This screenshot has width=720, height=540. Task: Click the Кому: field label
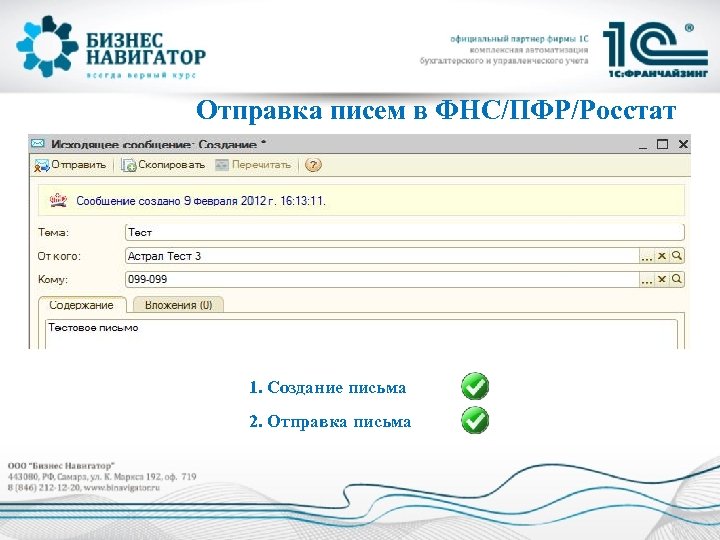53,279
